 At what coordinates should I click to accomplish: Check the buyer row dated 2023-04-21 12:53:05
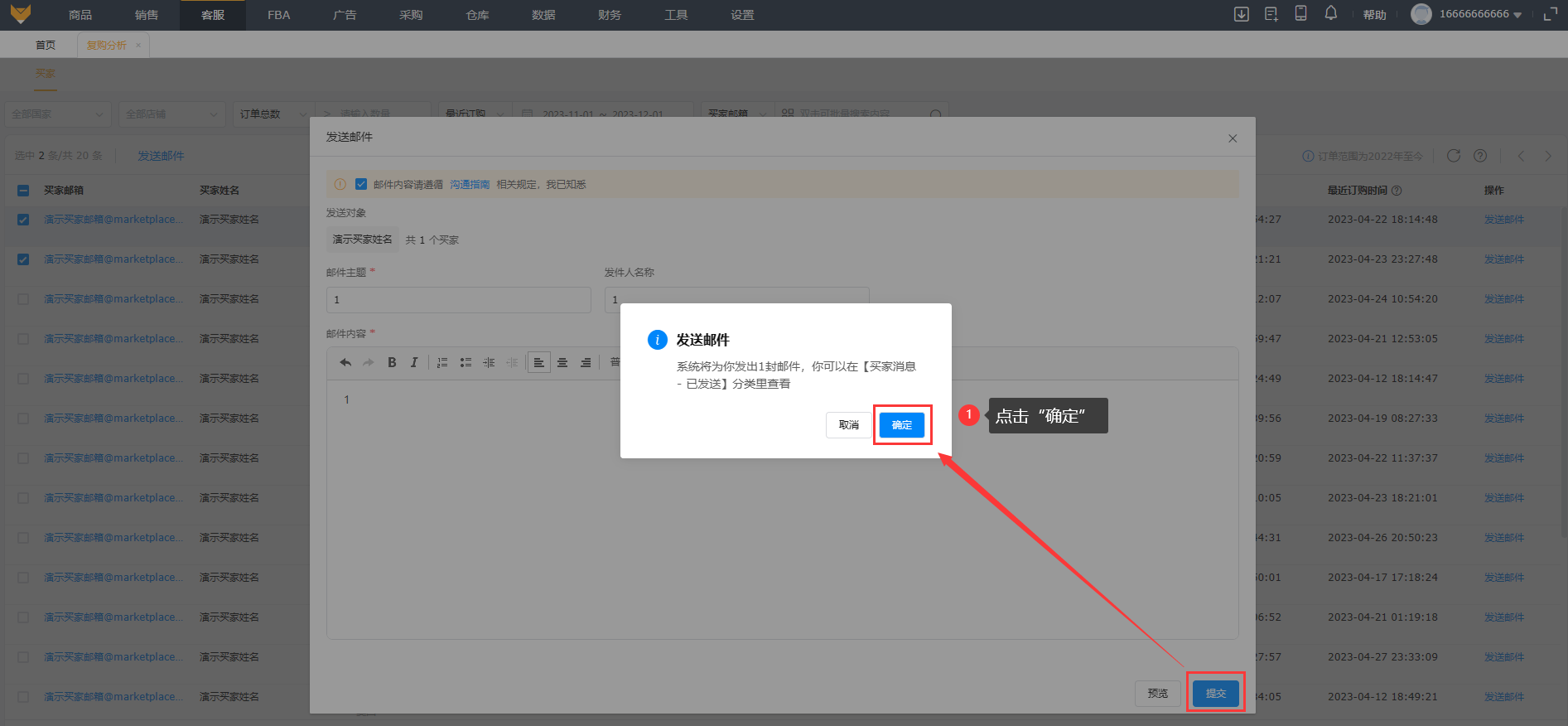(x=23, y=339)
